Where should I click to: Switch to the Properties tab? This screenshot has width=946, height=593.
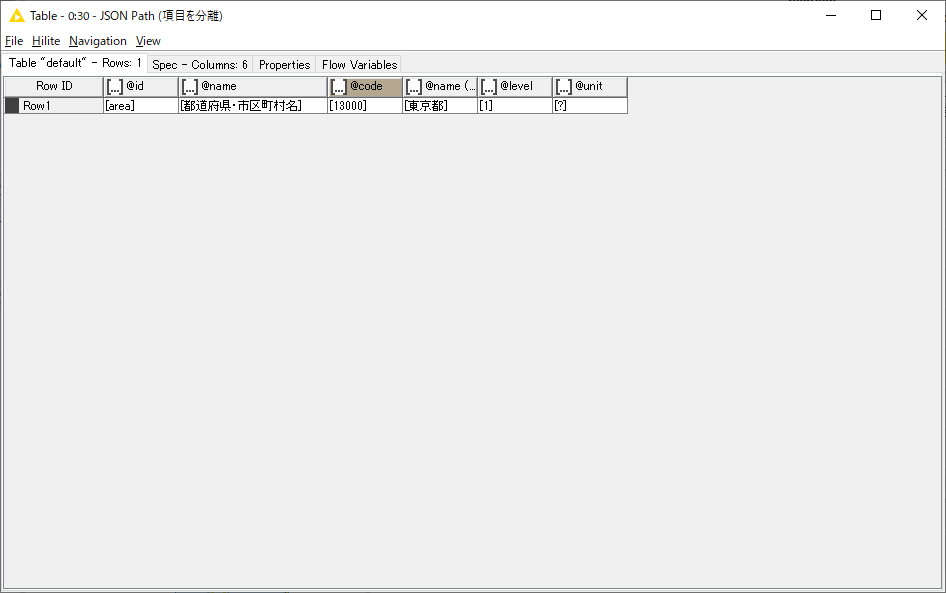click(x=284, y=65)
